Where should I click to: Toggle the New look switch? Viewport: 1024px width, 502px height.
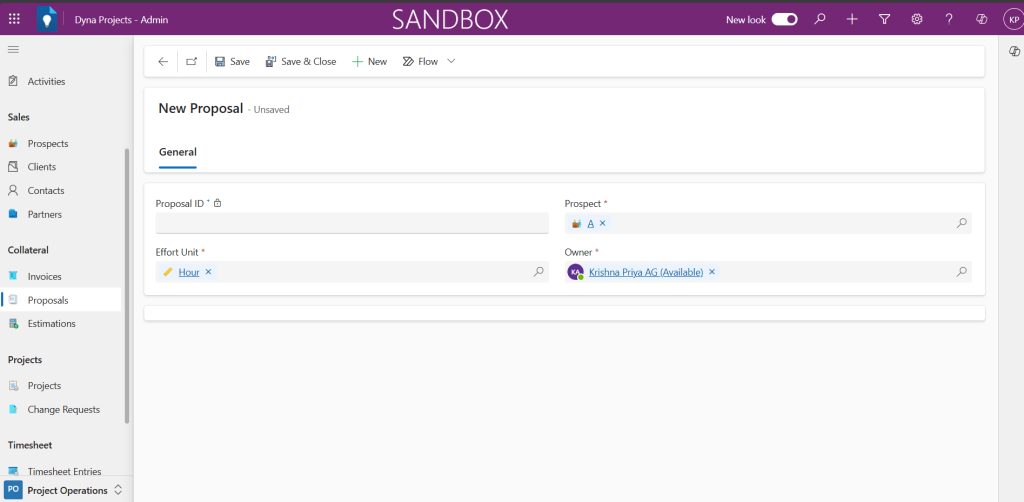click(x=784, y=19)
